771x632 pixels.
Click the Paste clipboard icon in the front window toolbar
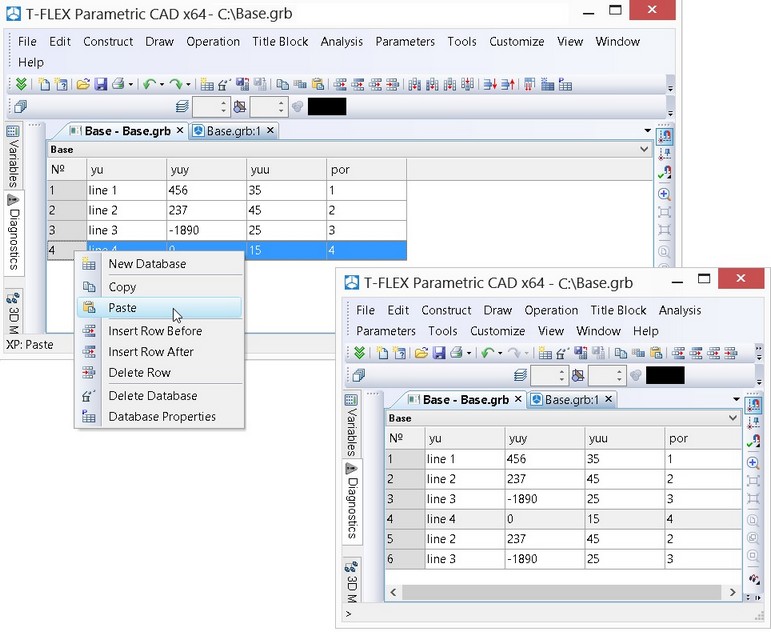(x=656, y=353)
